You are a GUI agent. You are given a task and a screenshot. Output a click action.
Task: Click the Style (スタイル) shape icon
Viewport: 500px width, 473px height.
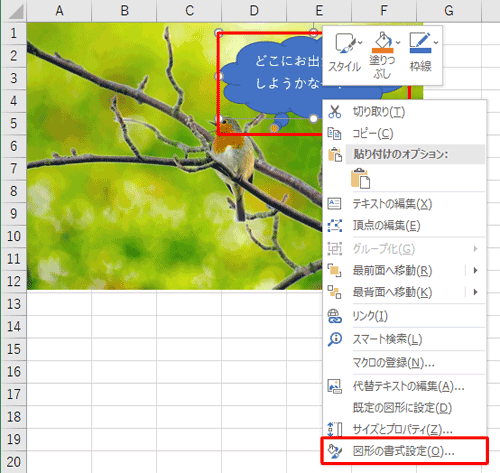344,43
